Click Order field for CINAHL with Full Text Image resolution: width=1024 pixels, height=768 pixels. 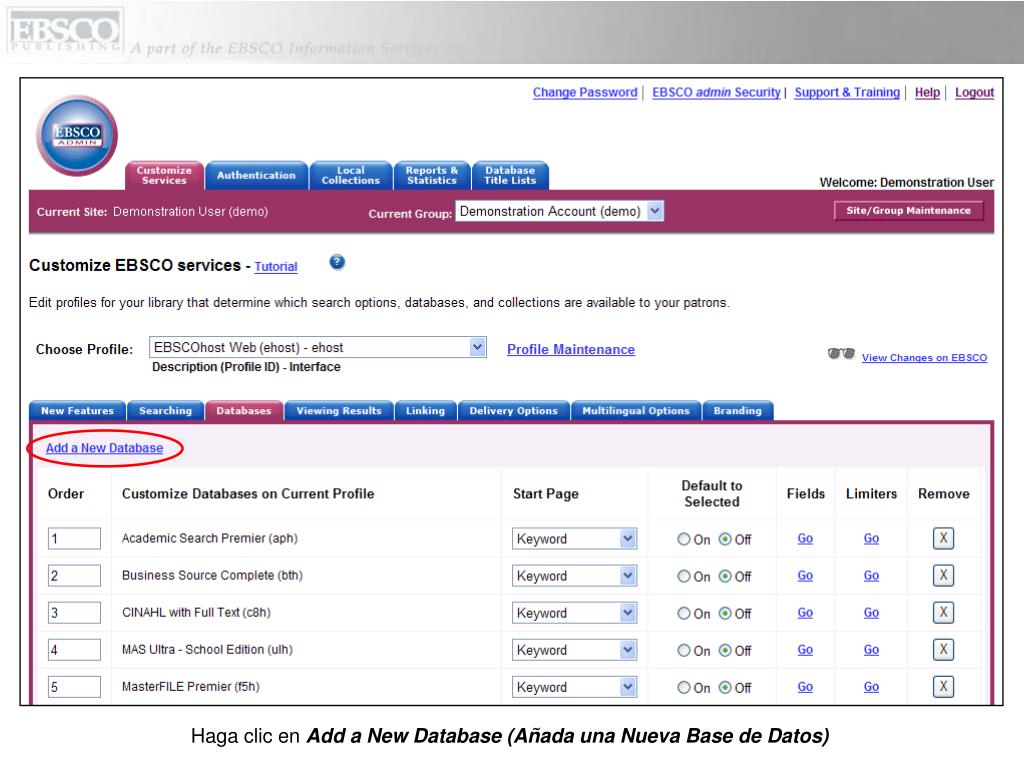74,613
